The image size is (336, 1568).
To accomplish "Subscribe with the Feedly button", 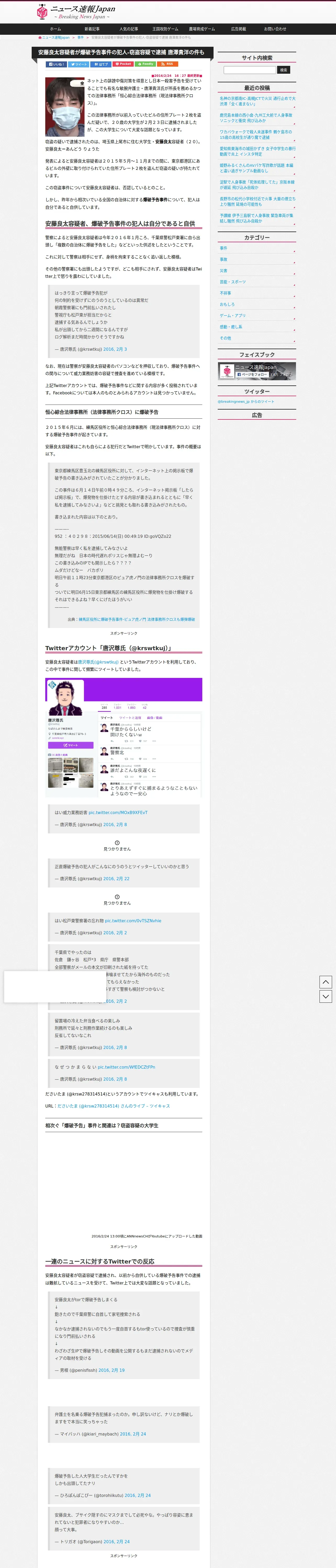I will pos(145,64).
